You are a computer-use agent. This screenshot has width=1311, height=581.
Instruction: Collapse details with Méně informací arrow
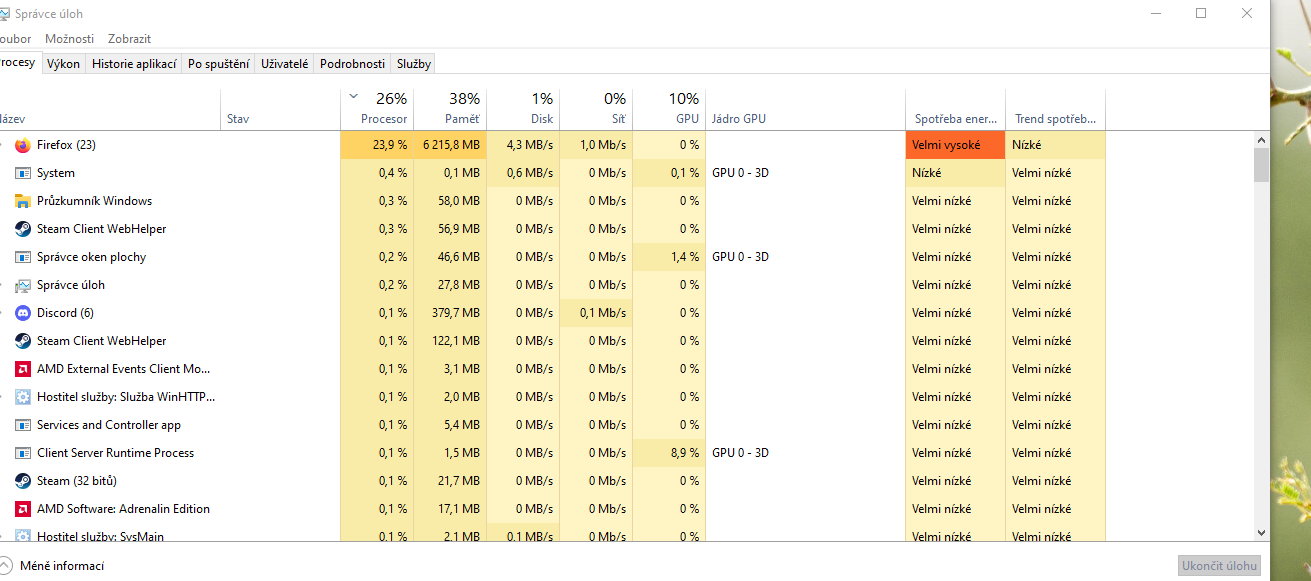coord(6,565)
